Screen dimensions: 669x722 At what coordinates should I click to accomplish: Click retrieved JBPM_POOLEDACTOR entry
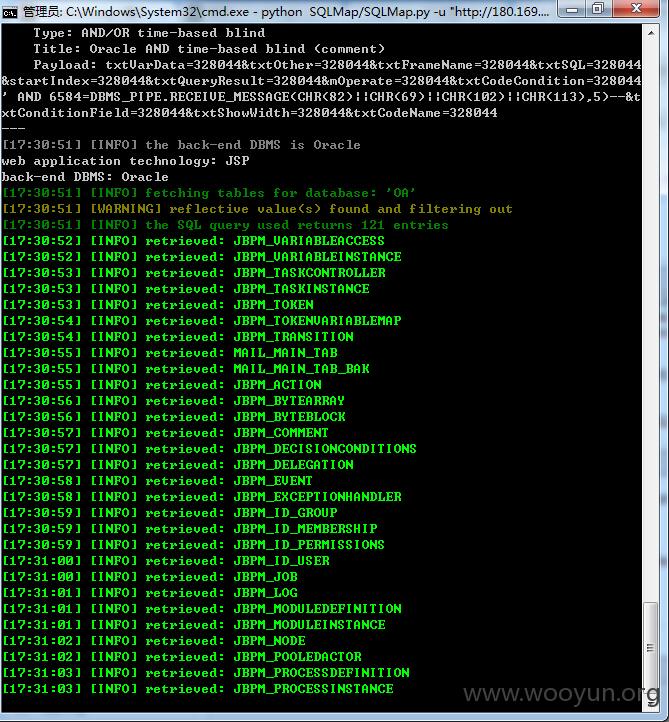click(182, 657)
